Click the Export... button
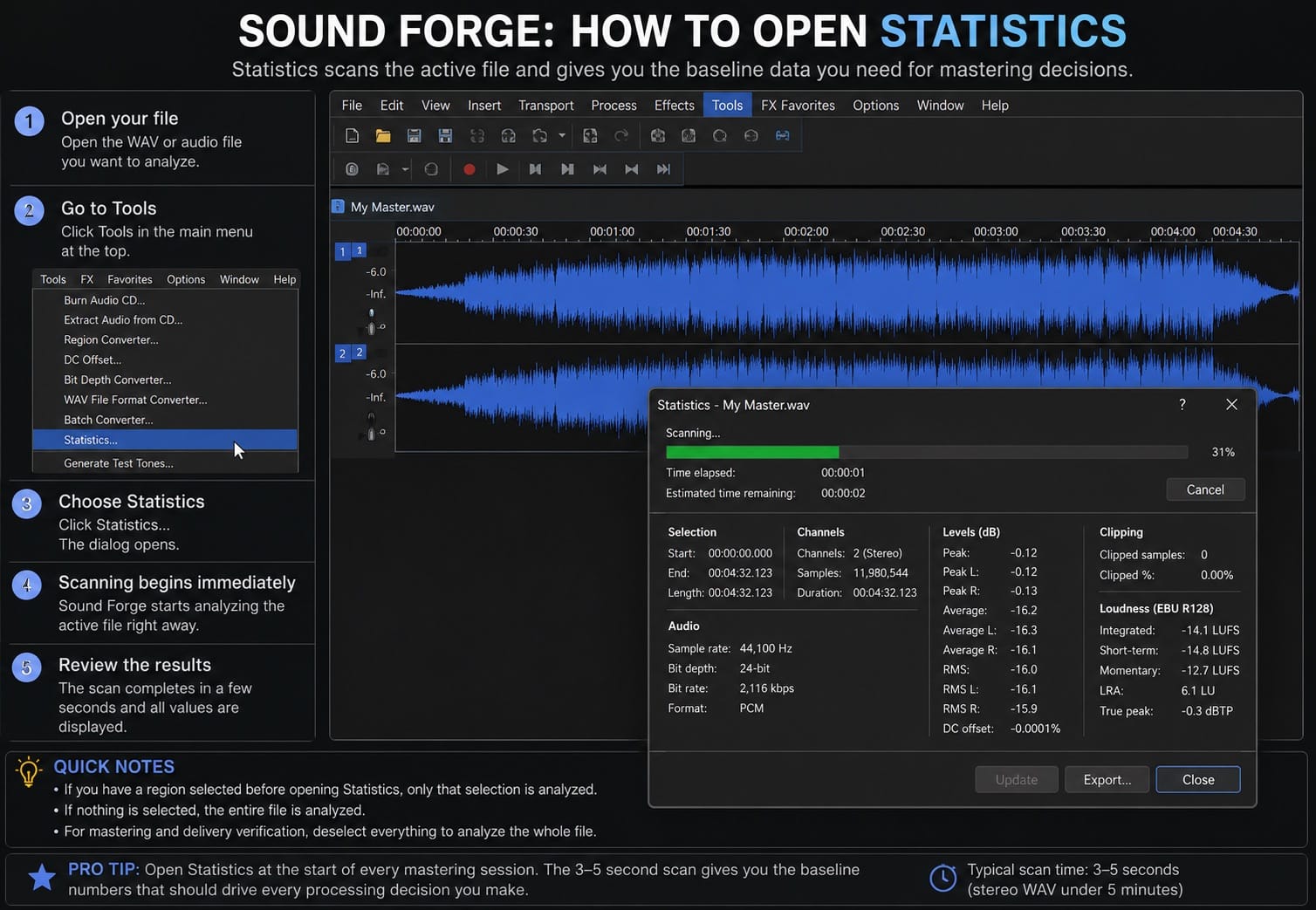 1107,779
